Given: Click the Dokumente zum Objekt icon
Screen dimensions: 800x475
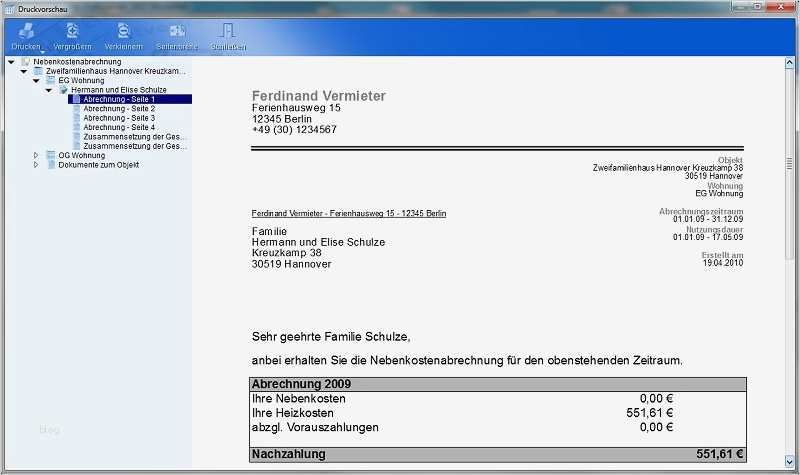Looking at the screenshot, I should point(51,165).
